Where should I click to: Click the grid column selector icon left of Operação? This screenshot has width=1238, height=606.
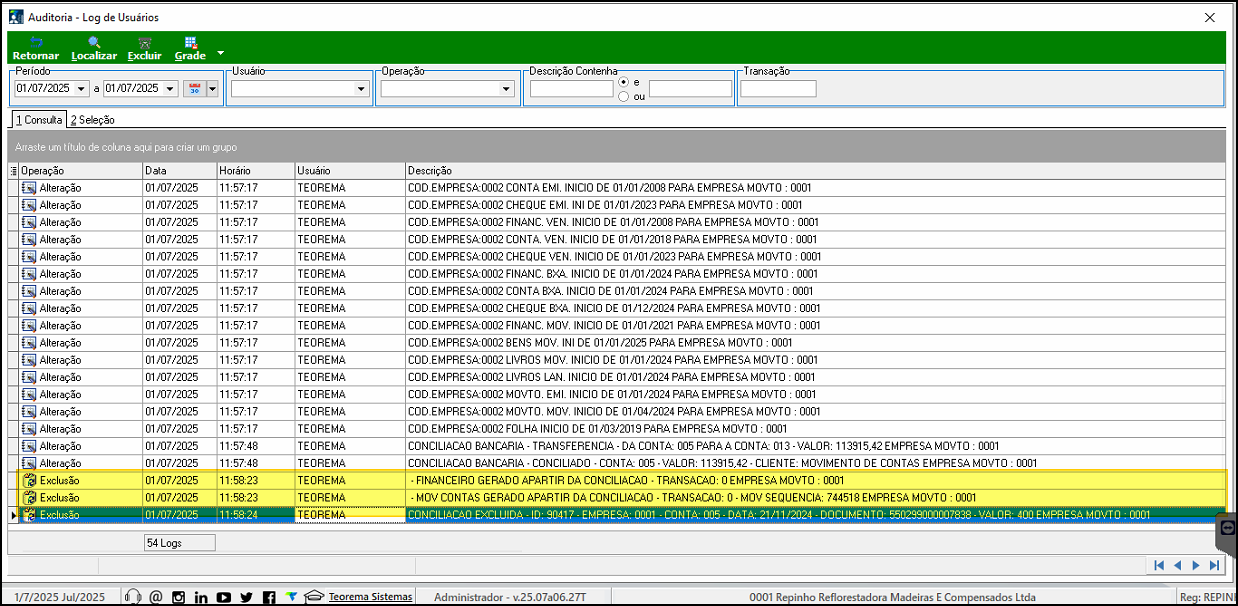coord(13,171)
